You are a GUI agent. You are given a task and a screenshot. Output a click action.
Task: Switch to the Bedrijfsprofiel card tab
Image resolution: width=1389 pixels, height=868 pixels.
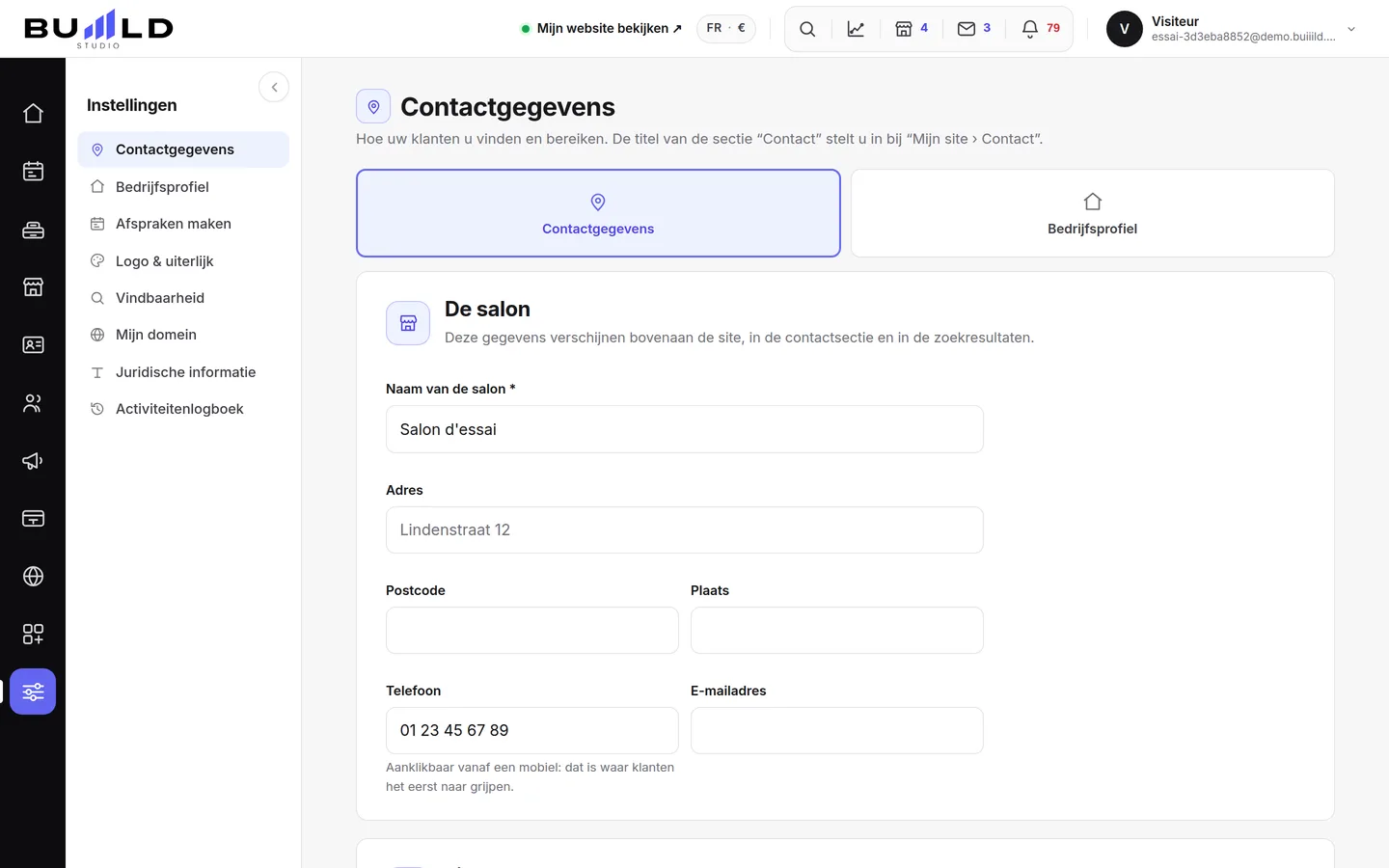coord(1093,213)
